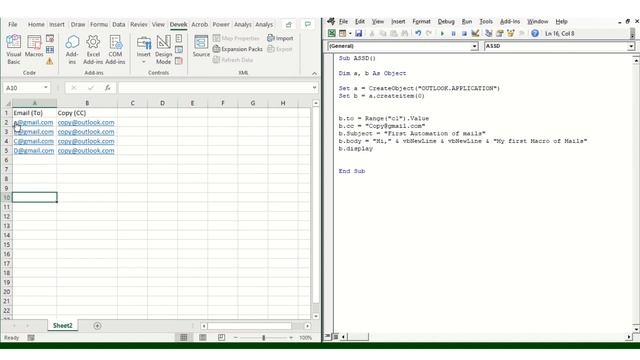The image size is (640, 360).
Task: Select column B header
Action: (x=87, y=103)
